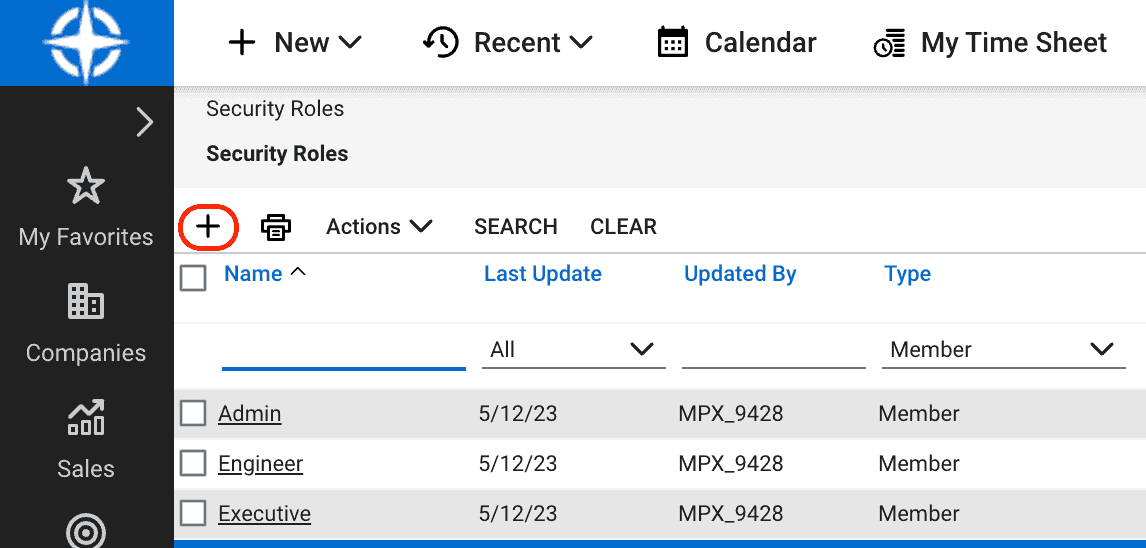
Task: Sort by Updated By column
Action: pos(740,274)
